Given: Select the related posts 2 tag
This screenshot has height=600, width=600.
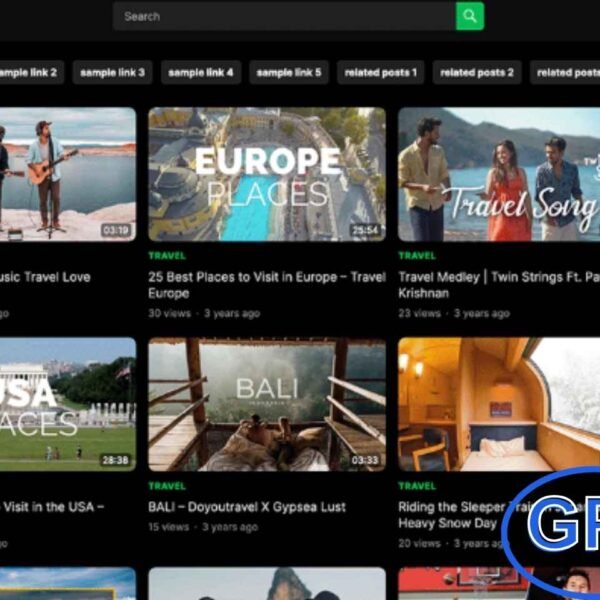Looking at the screenshot, I should [x=477, y=72].
